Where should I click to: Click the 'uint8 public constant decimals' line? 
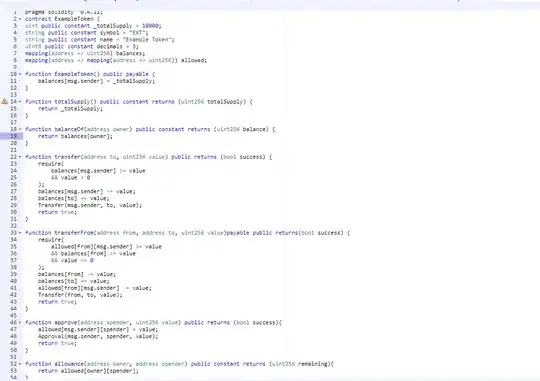82,47
